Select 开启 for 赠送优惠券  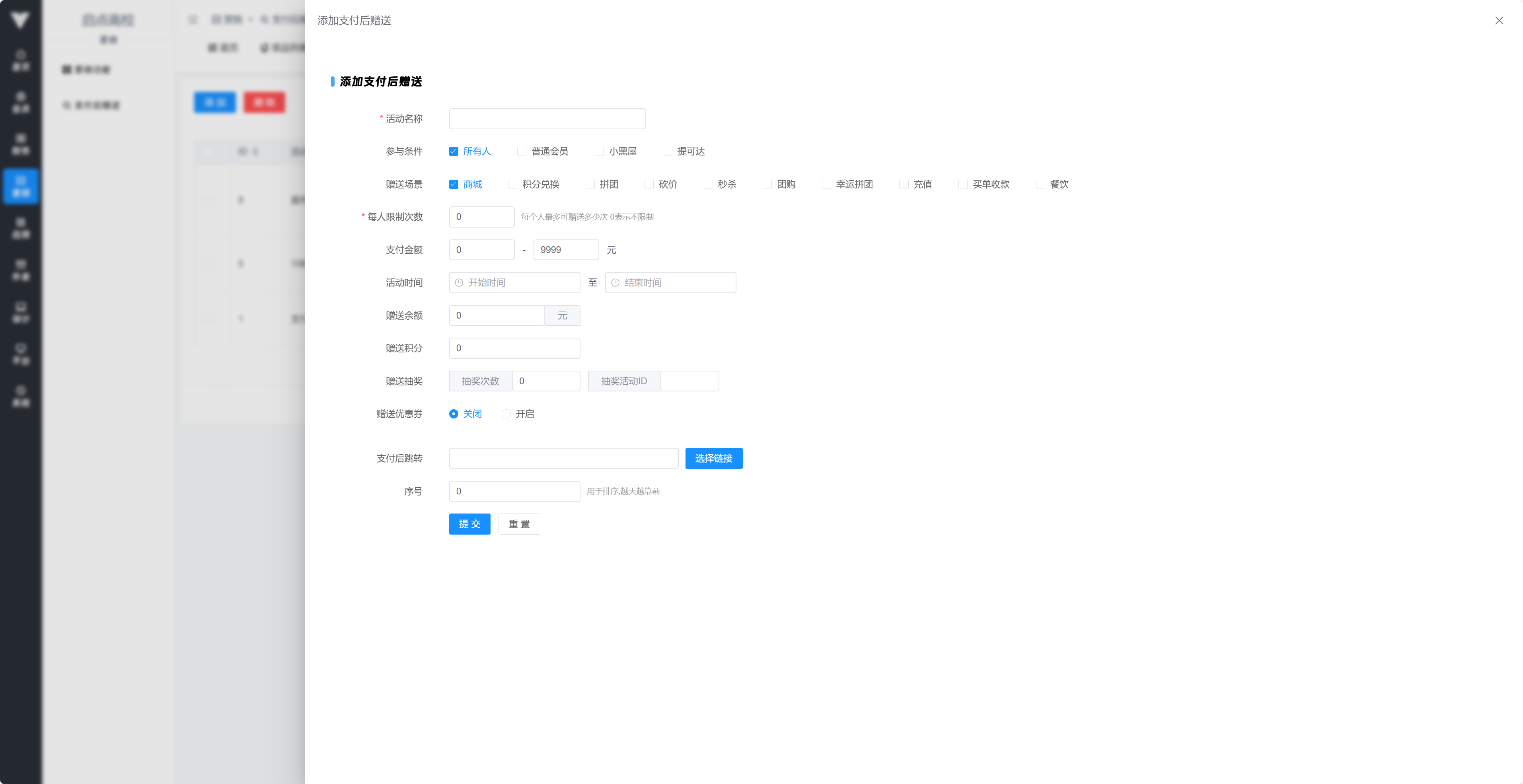click(x=506, y=414)
